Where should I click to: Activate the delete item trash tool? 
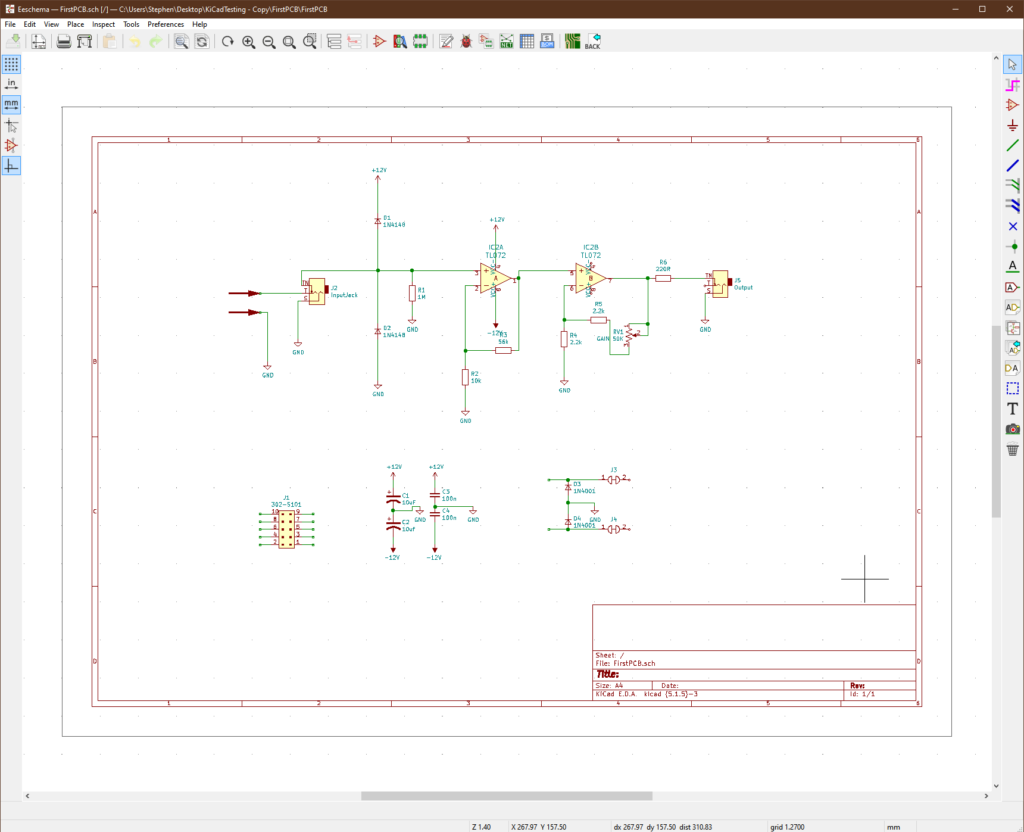(x=1012, y=449)
